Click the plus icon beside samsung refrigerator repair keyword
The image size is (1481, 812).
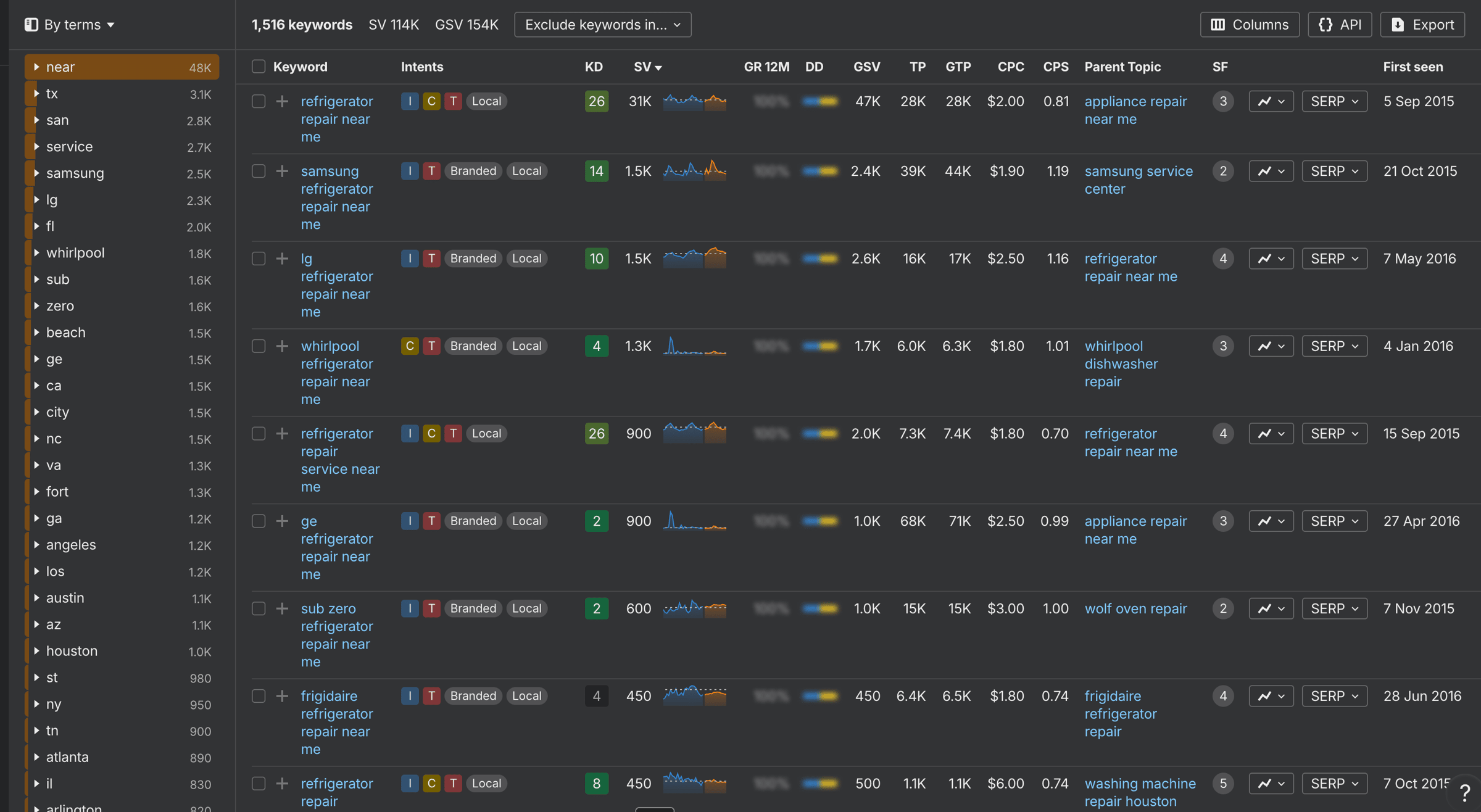tap(282, 171)
